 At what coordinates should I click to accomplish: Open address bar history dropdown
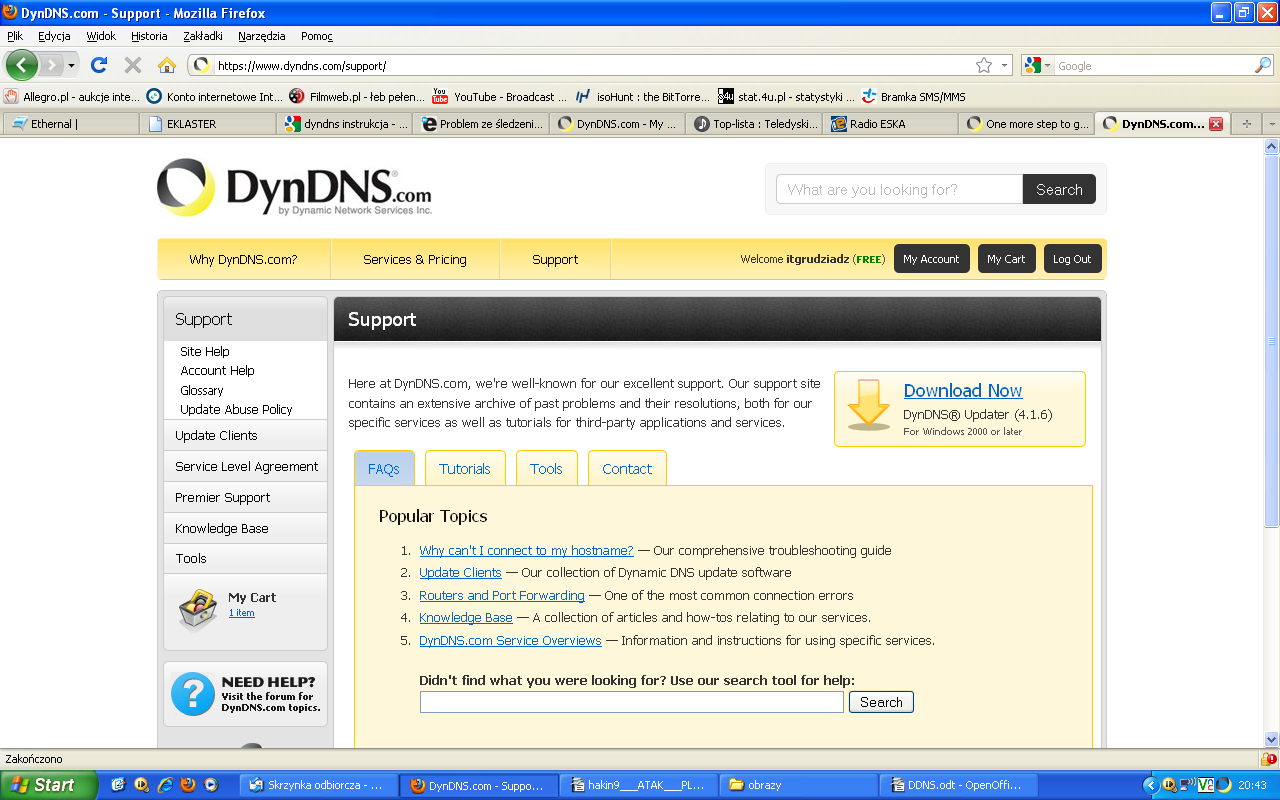(x=1005, y=65)
